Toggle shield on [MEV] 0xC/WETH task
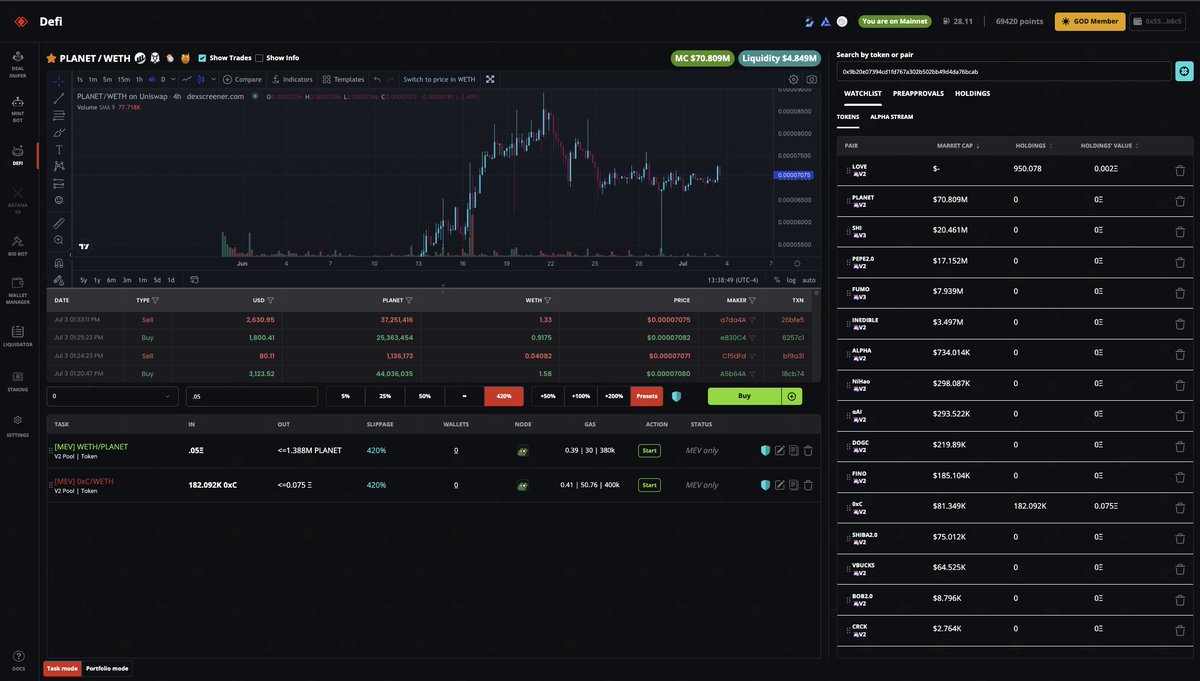The width and height of the screenshot is (1200, 681). coord(766,485)
